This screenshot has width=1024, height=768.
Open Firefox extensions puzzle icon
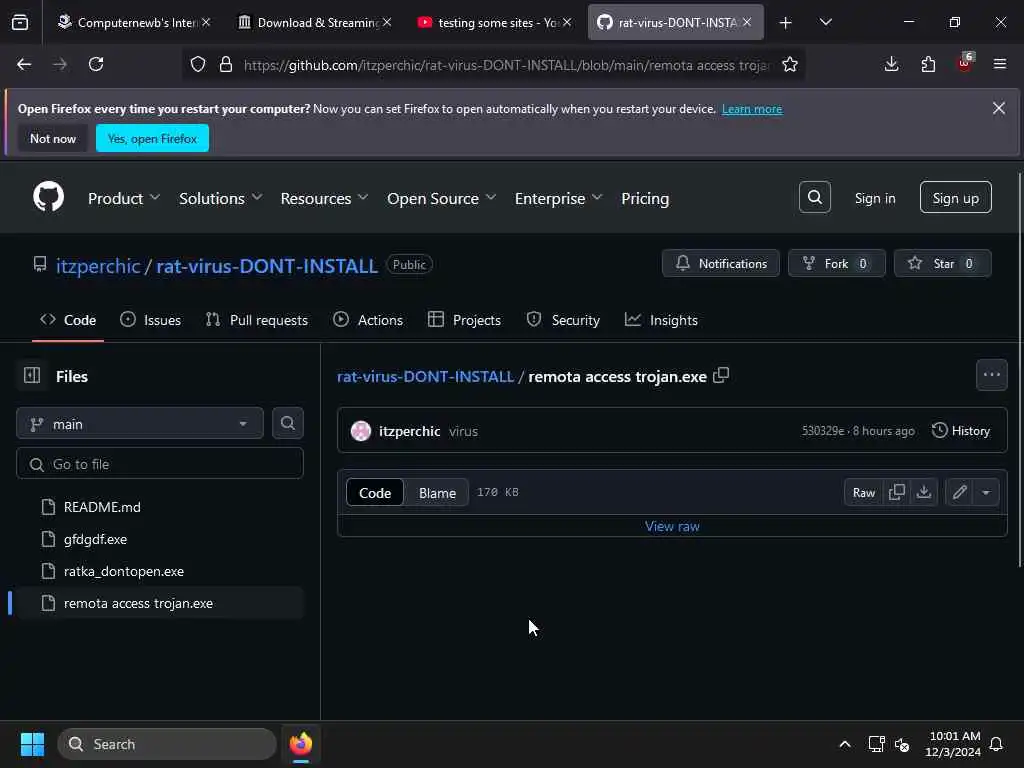(928, 64)
